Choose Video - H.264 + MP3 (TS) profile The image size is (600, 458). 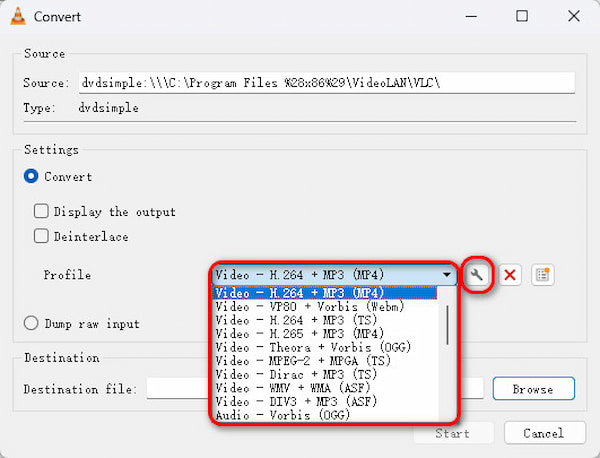pyautogui.click(x=324, y=320)
